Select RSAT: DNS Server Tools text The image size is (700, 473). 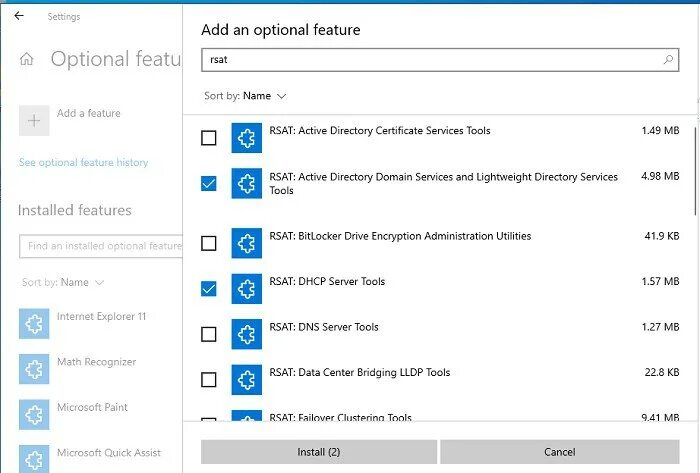pyautogui.click(x=324, y=327)
